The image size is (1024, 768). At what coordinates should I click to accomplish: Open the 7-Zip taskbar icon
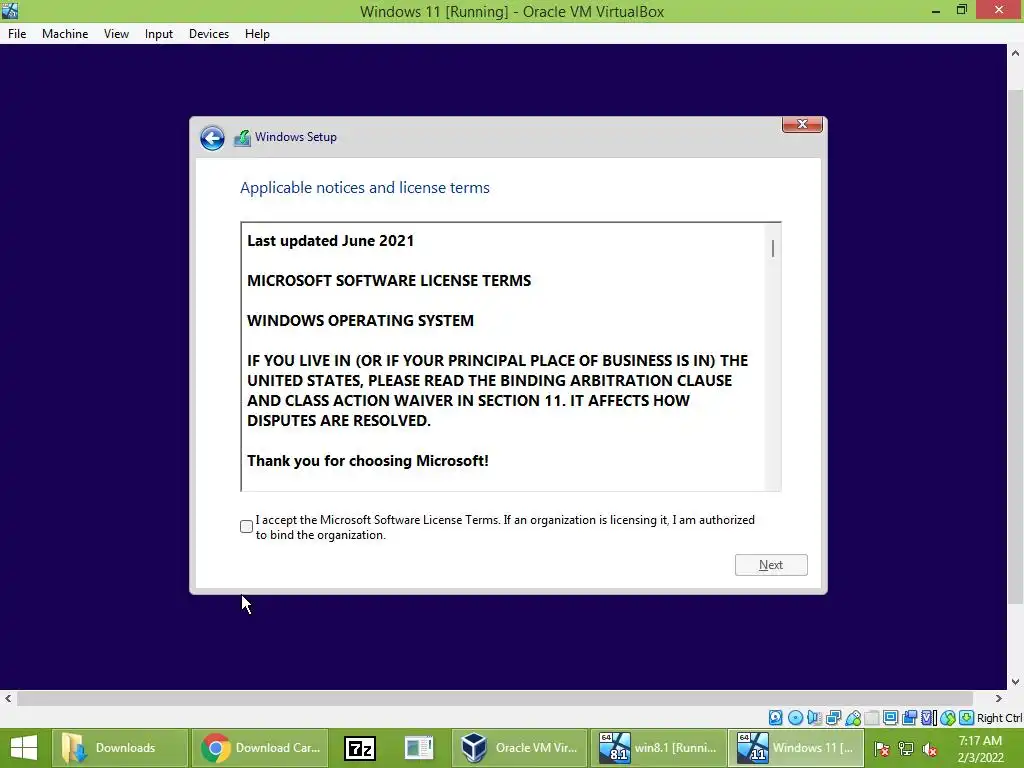tap(360, 748)
